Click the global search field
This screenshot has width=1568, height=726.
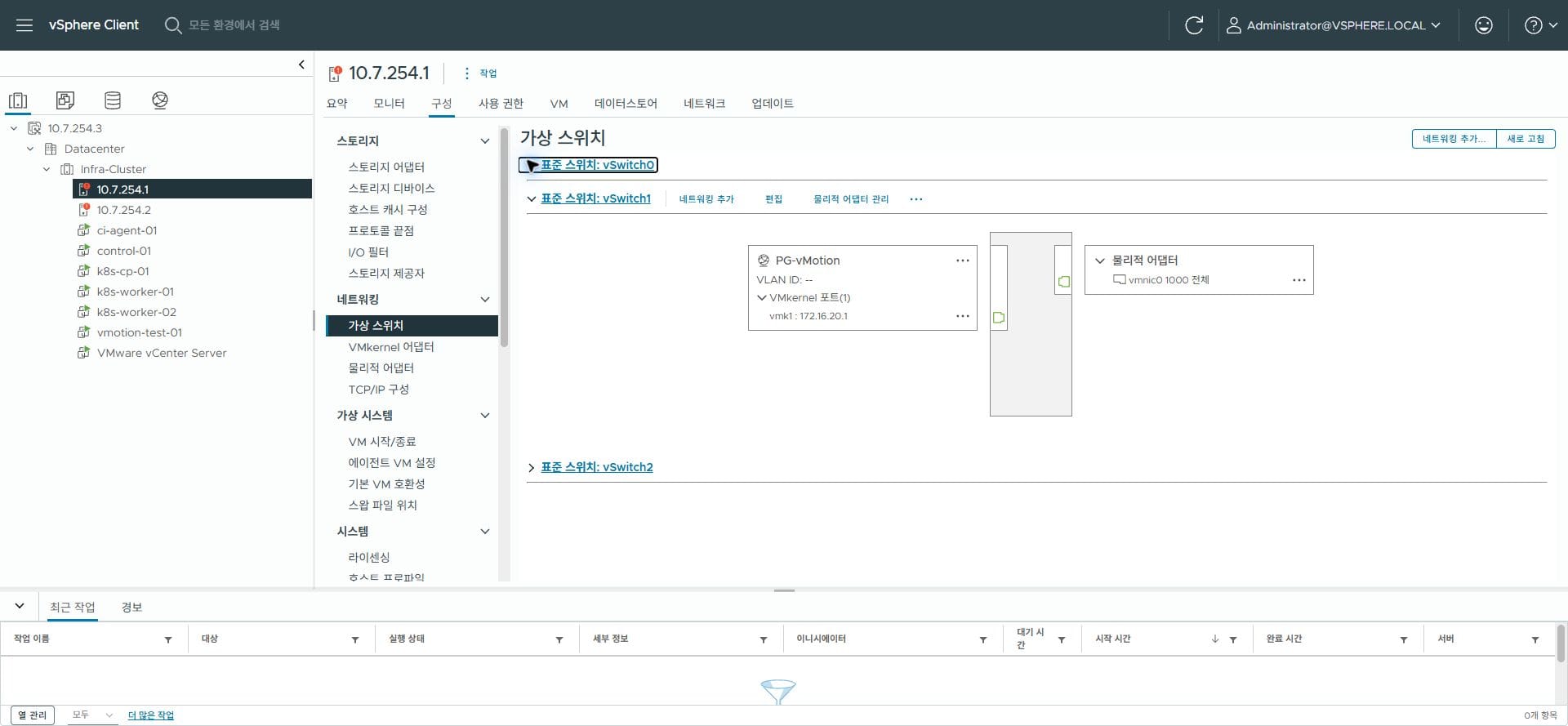[234, 25]
